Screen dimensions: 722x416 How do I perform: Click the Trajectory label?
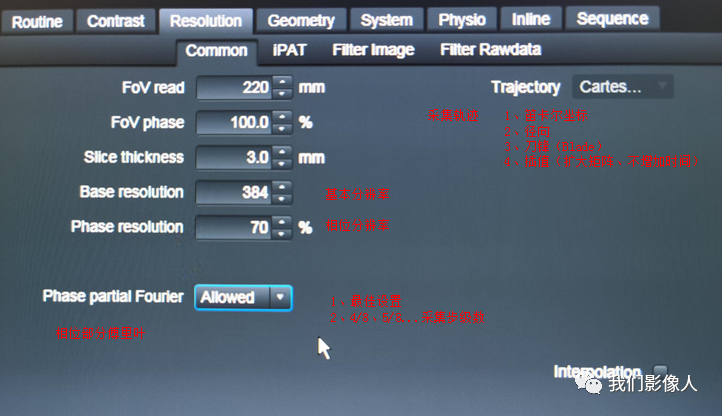click(525, 87)
